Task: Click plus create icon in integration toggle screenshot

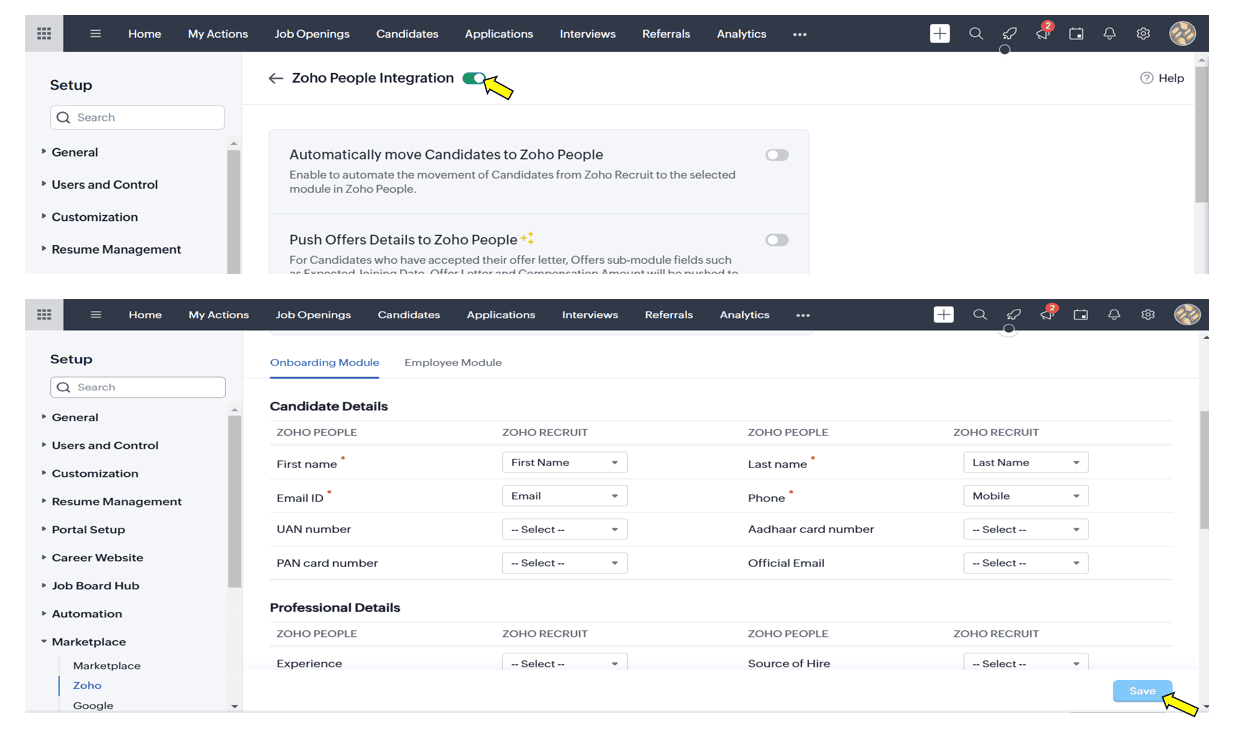Action: tap(940, 33)
